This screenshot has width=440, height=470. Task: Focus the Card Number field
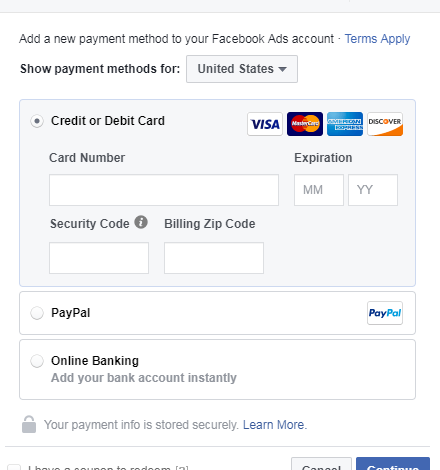(164, 190)
